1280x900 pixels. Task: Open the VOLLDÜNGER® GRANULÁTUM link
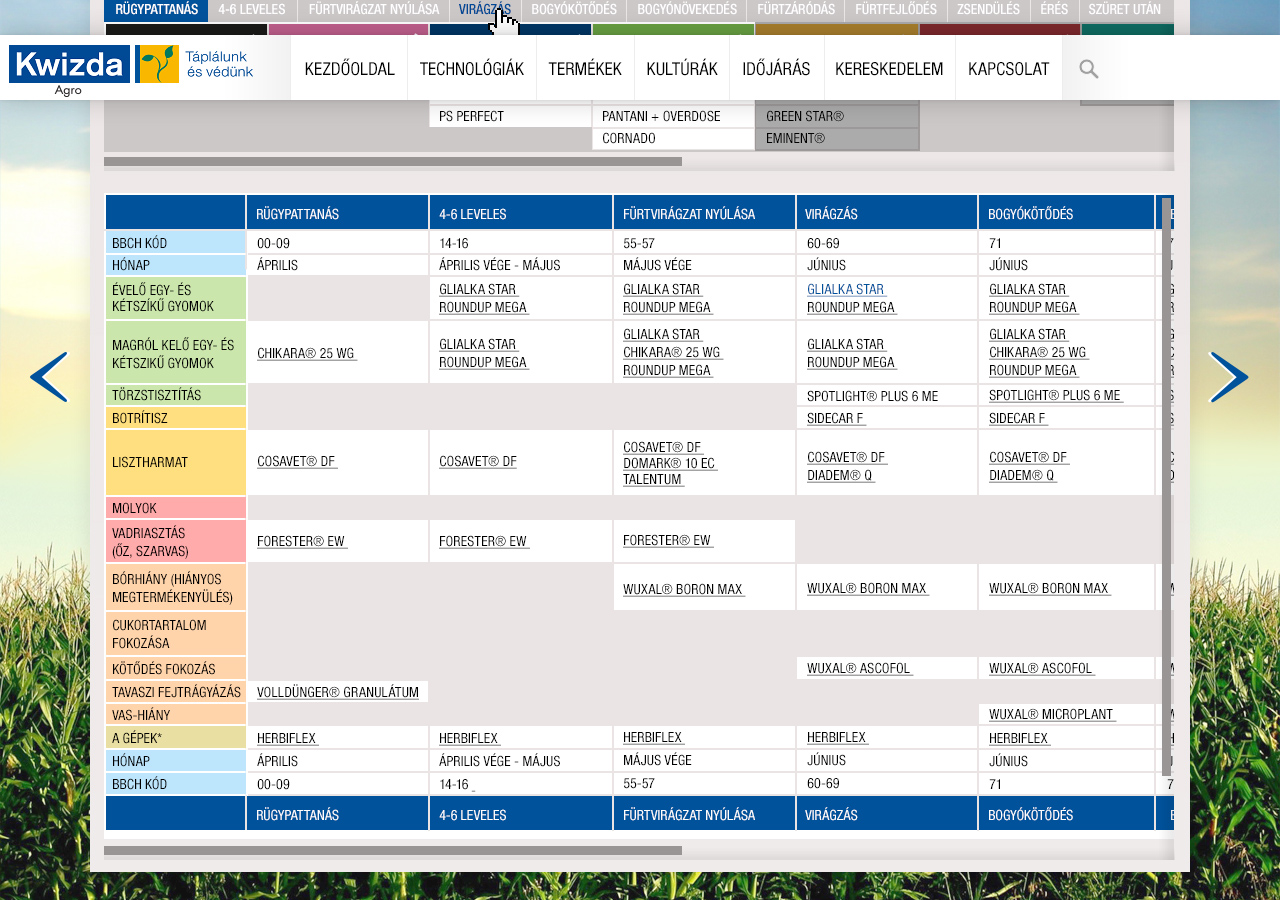pos(338,692)
